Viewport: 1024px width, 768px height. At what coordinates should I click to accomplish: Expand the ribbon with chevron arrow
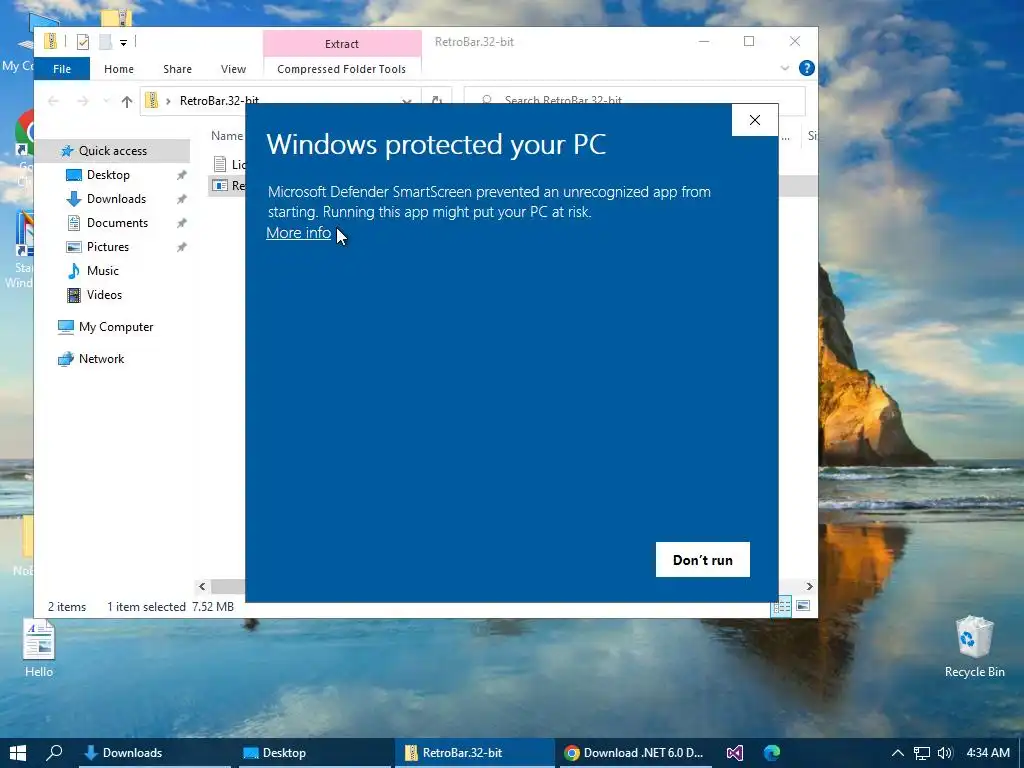coord(785,68)
